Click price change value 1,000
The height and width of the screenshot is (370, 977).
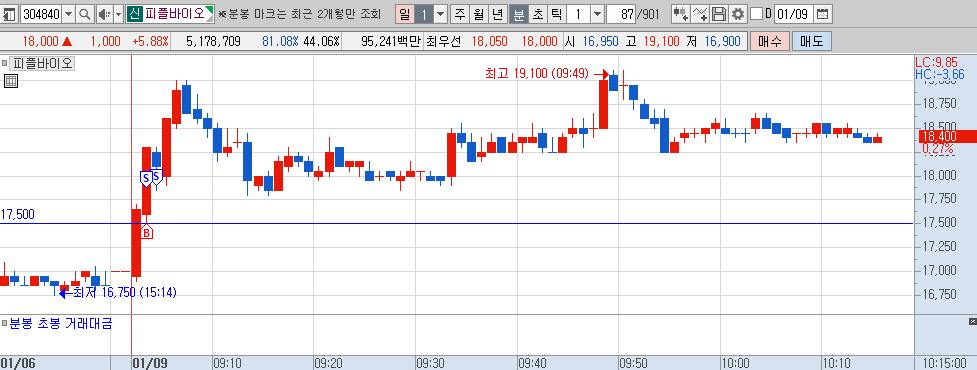tap(105, 42)
